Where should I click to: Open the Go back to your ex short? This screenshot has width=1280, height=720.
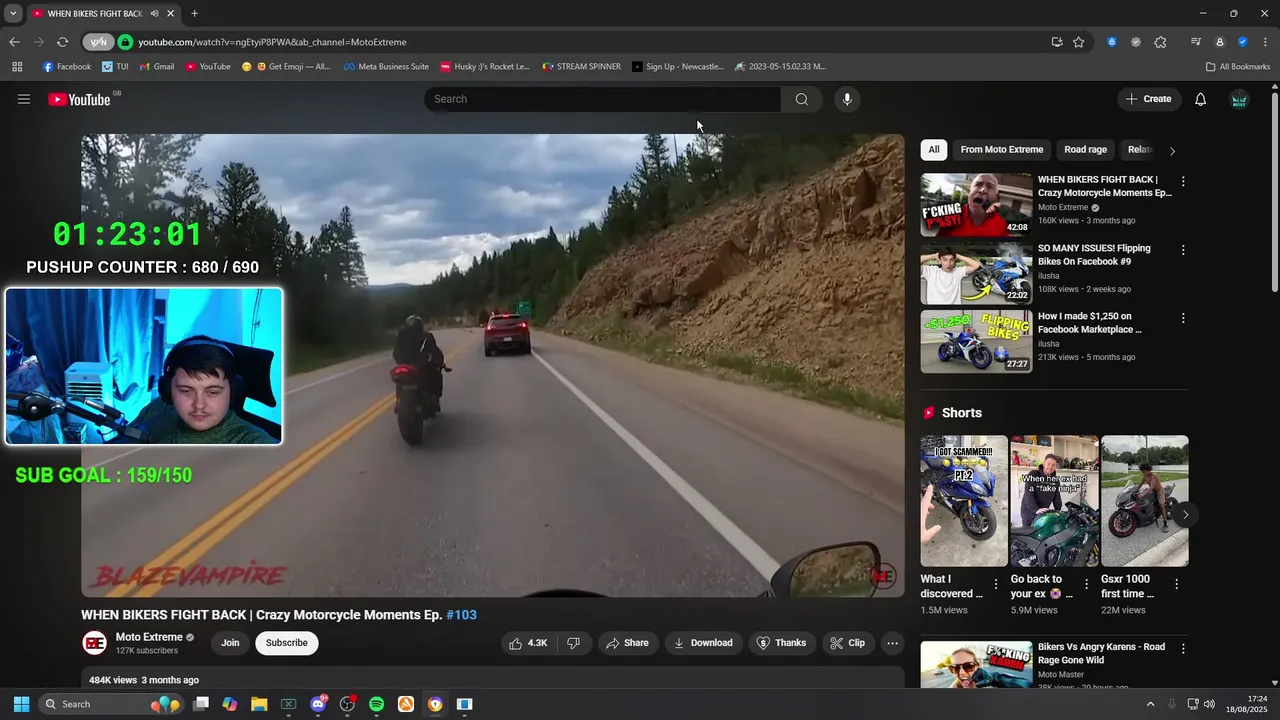(x=1054, y=501)
